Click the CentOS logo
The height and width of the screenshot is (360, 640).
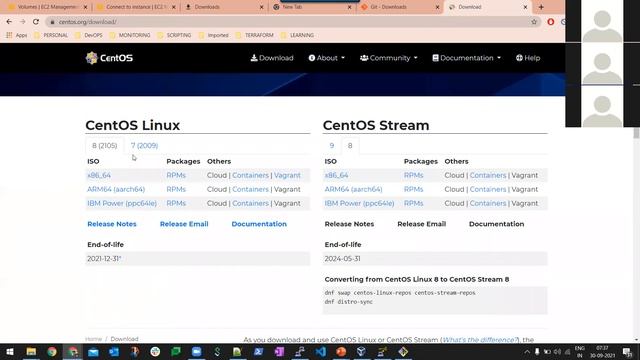click(109, 58)
